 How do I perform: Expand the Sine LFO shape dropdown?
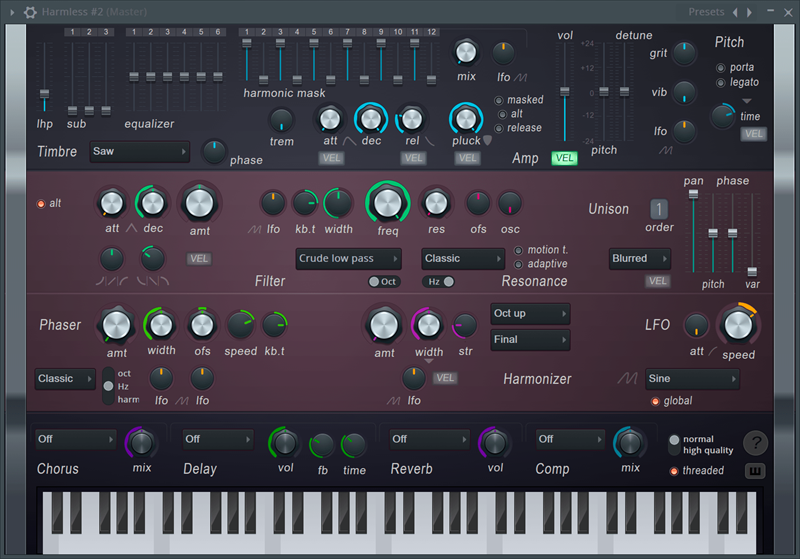(x=691, y=379)
